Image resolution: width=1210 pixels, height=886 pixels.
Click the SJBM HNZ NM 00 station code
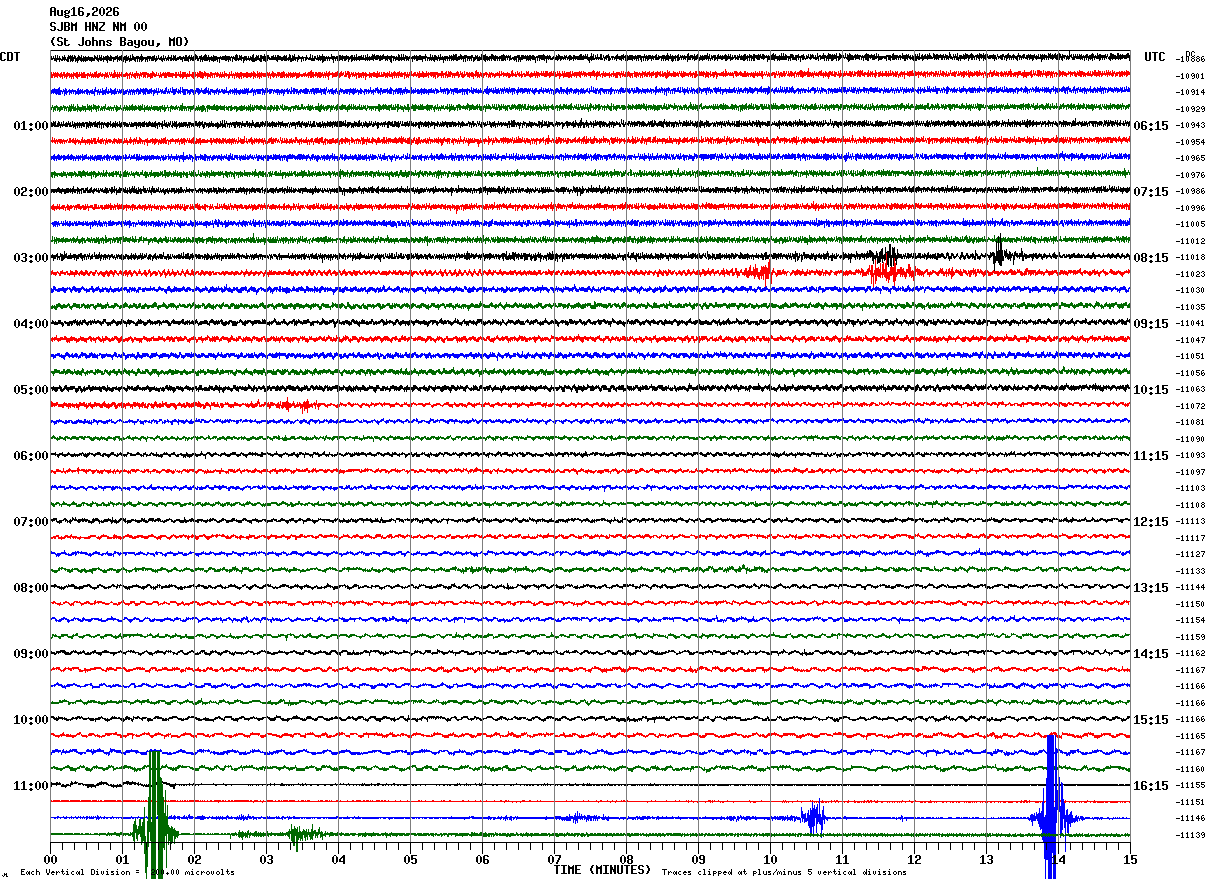tap(98, 27)
